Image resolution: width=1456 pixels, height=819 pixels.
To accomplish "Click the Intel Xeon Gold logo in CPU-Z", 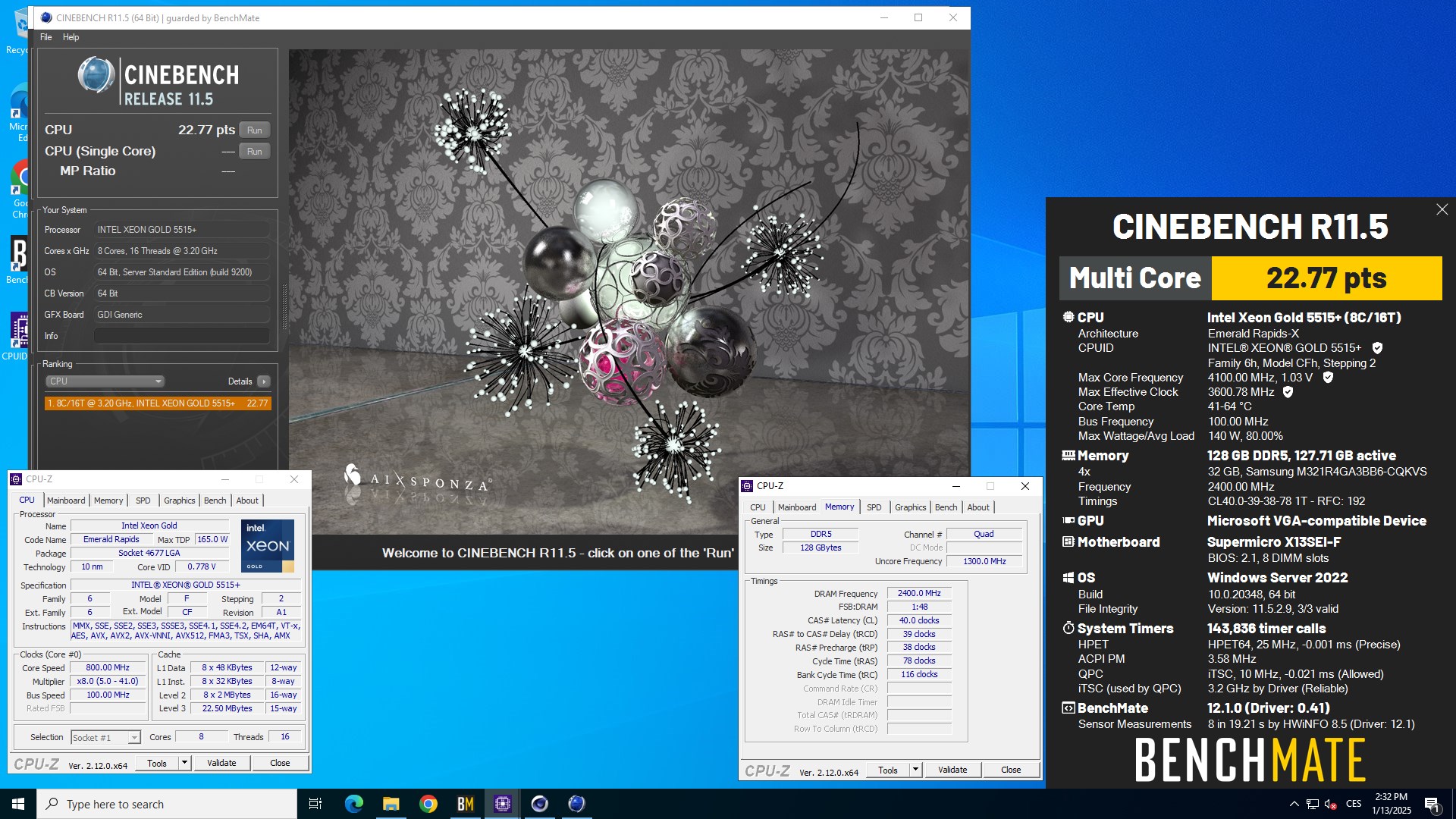I will click(x=268, y=546).
